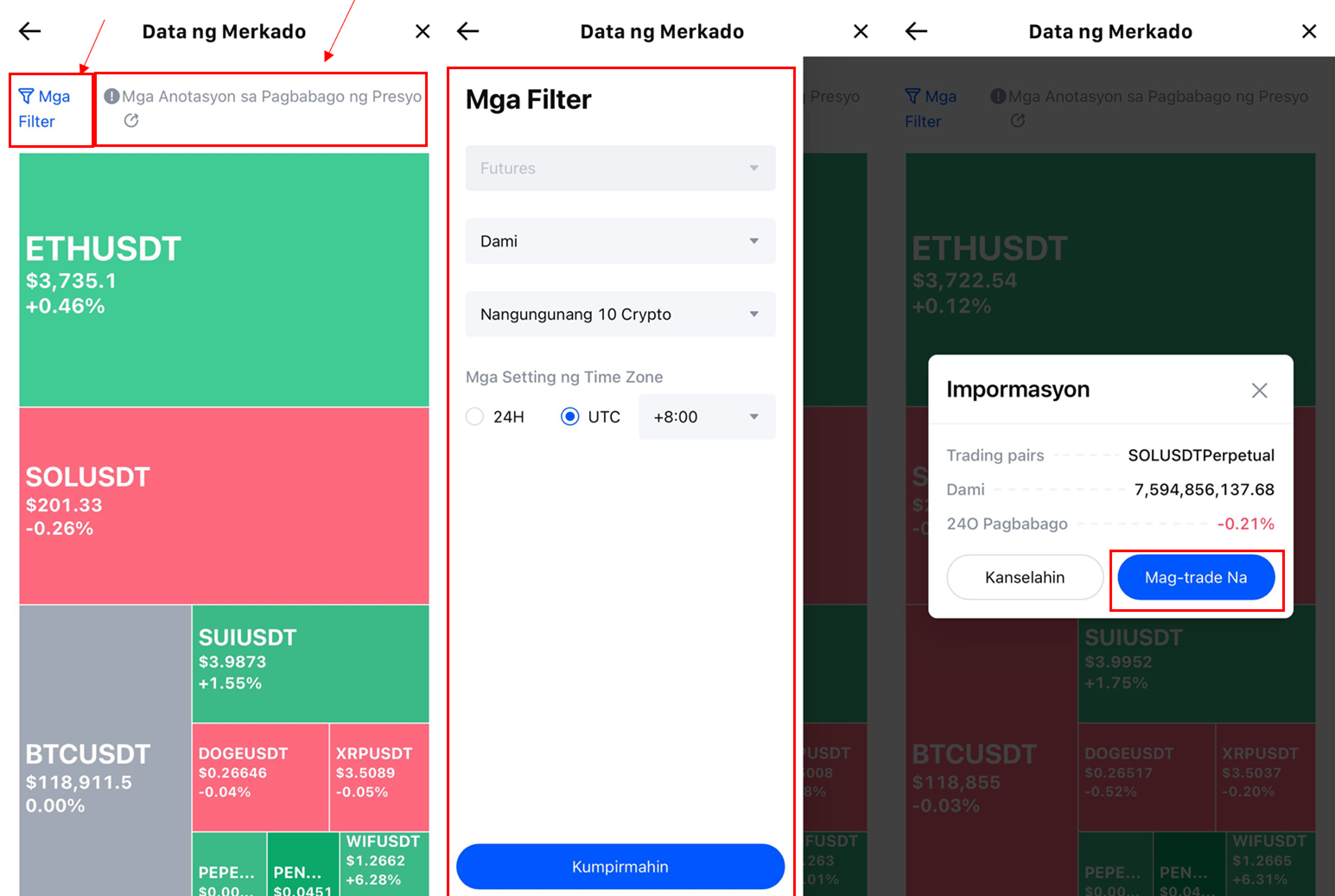Image resolution: width=1335 pixels, height=896 pixels.
Task: Select the 24H radio button
Action: click(474, 416)
